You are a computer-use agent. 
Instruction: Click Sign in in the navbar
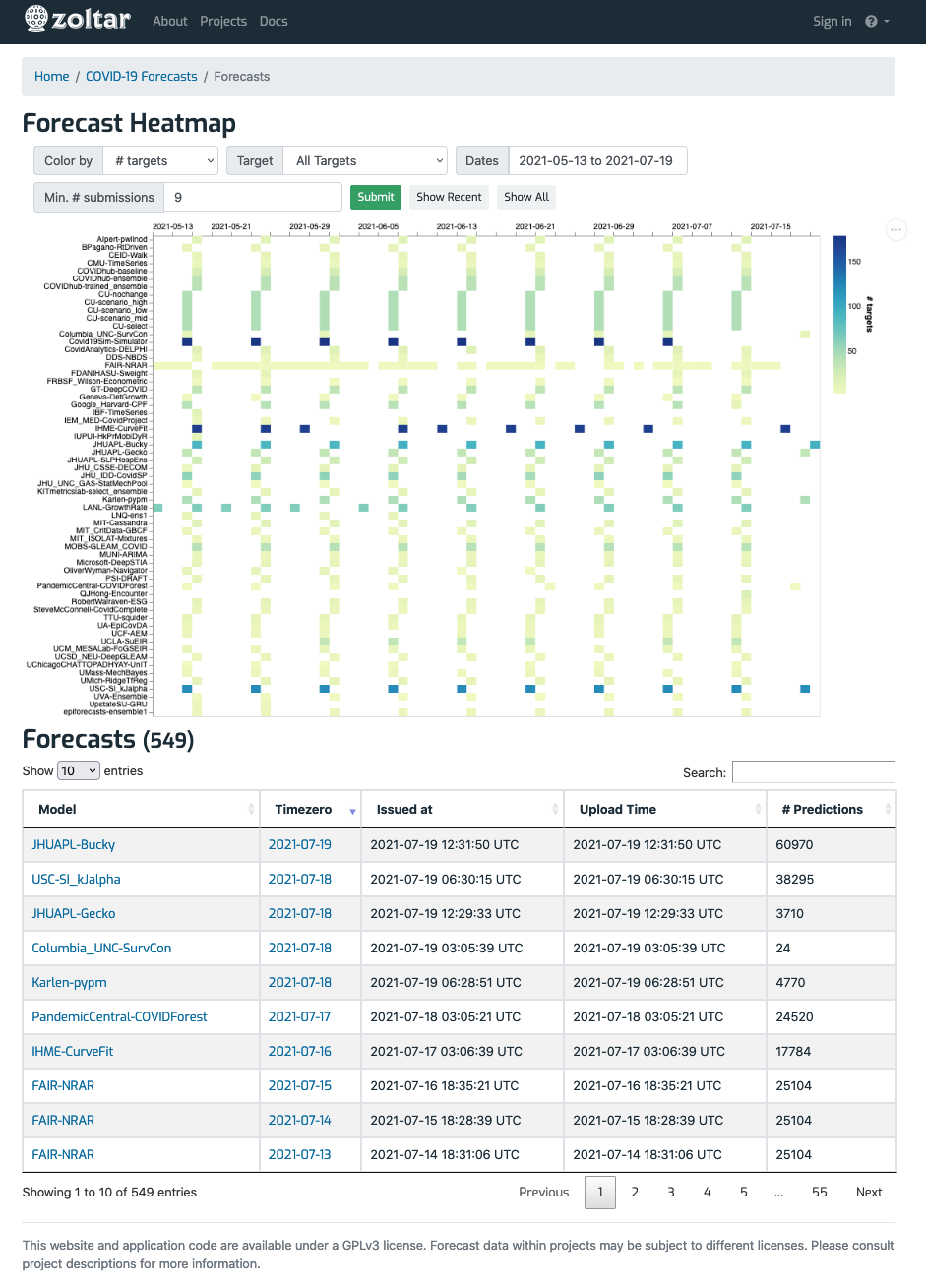pyautogui.click(x=833, y=21)
